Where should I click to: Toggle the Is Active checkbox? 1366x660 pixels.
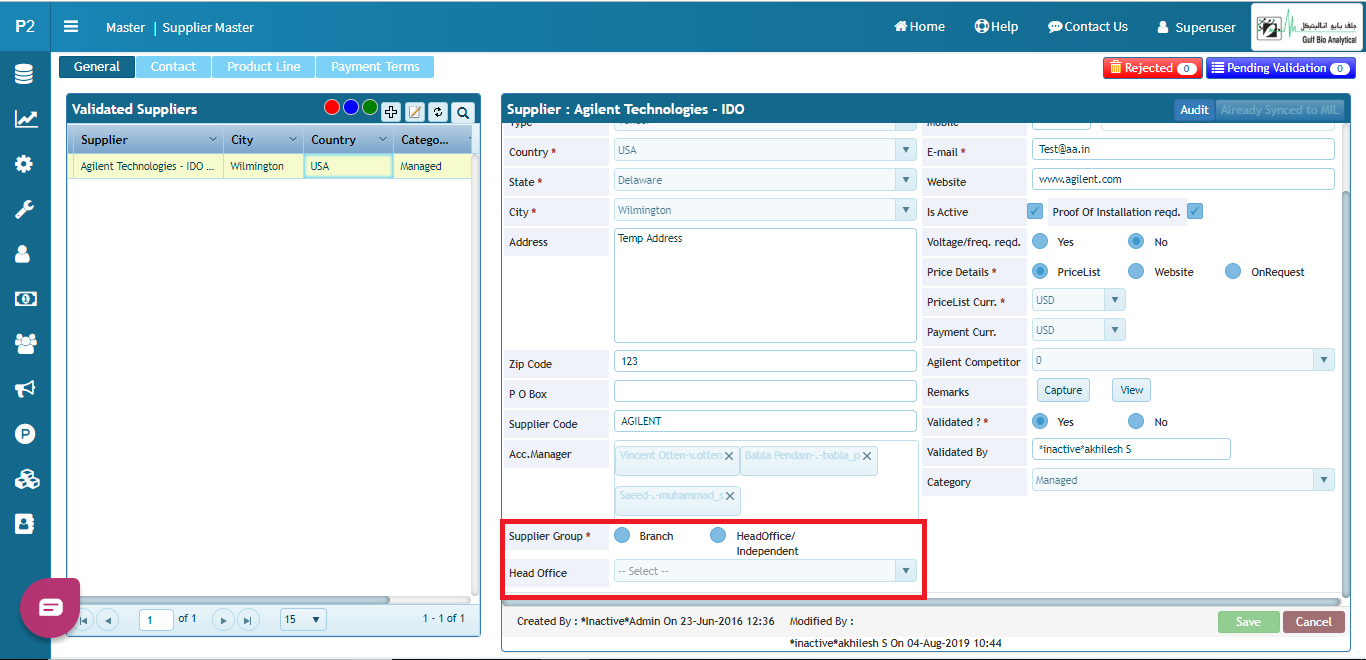(x=1035, y=211)
